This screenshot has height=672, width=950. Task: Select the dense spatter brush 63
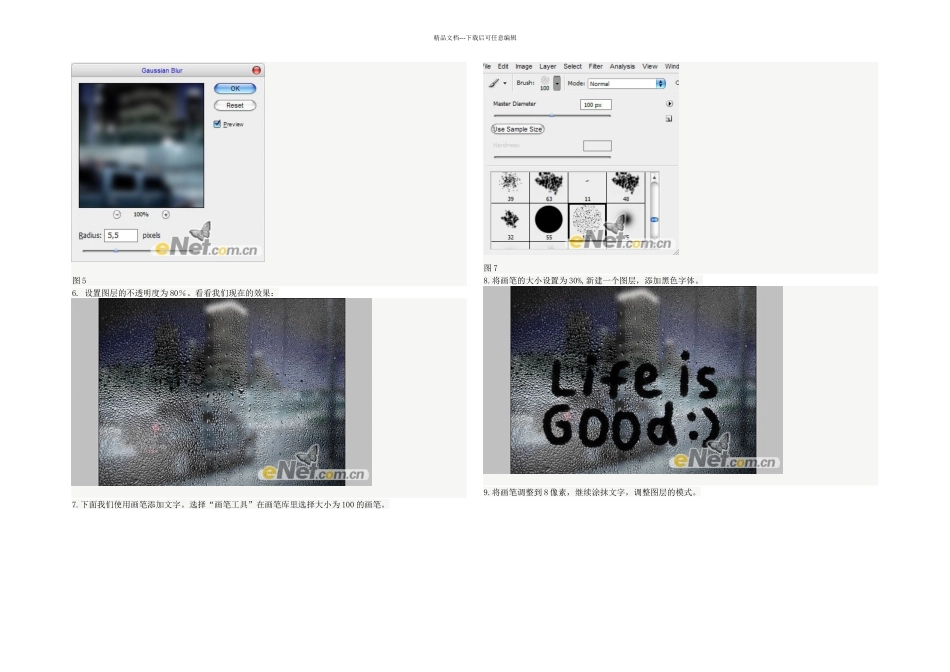[x=549, y=187]
